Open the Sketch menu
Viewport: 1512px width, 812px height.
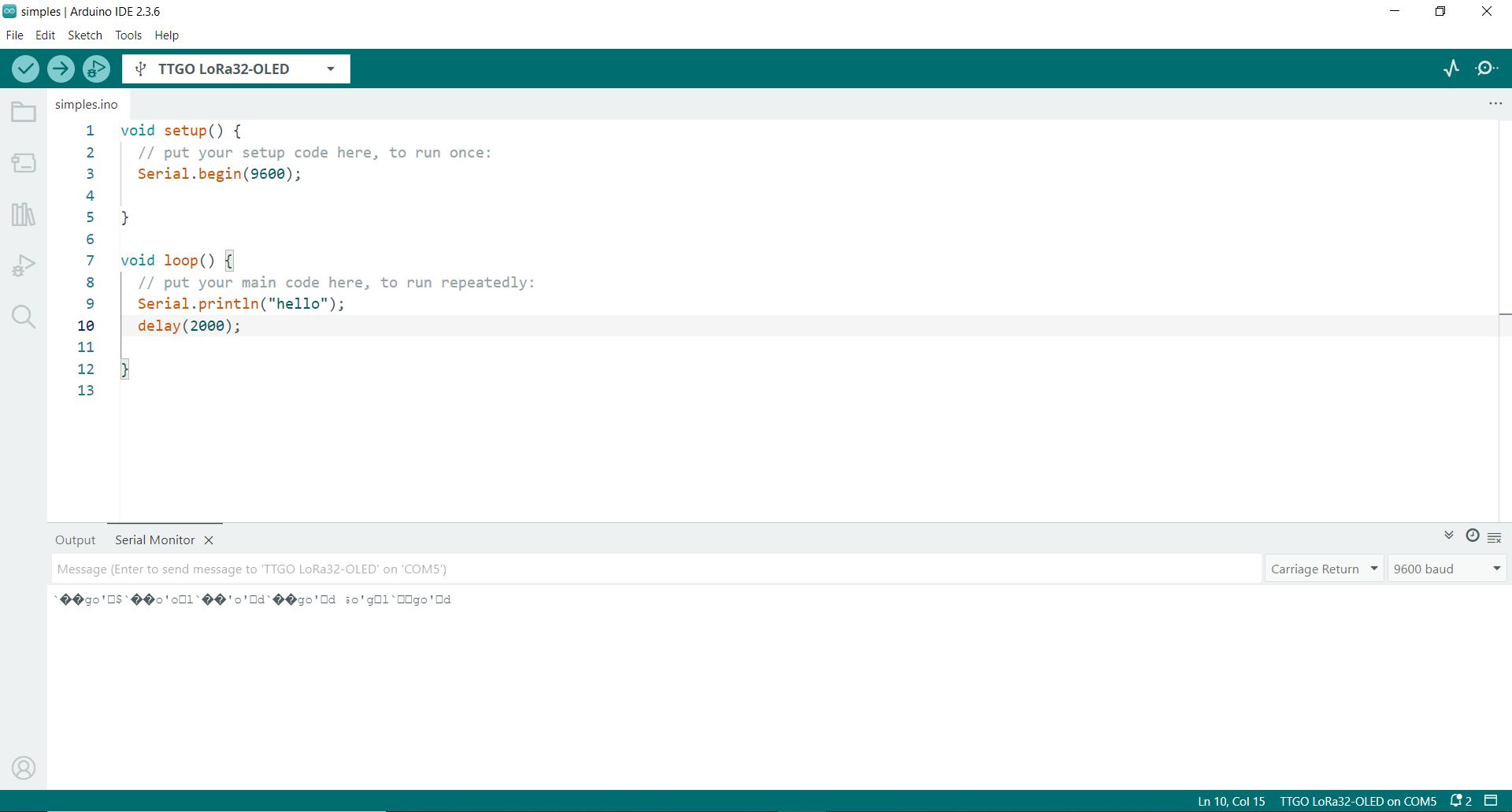click(85, 35)
